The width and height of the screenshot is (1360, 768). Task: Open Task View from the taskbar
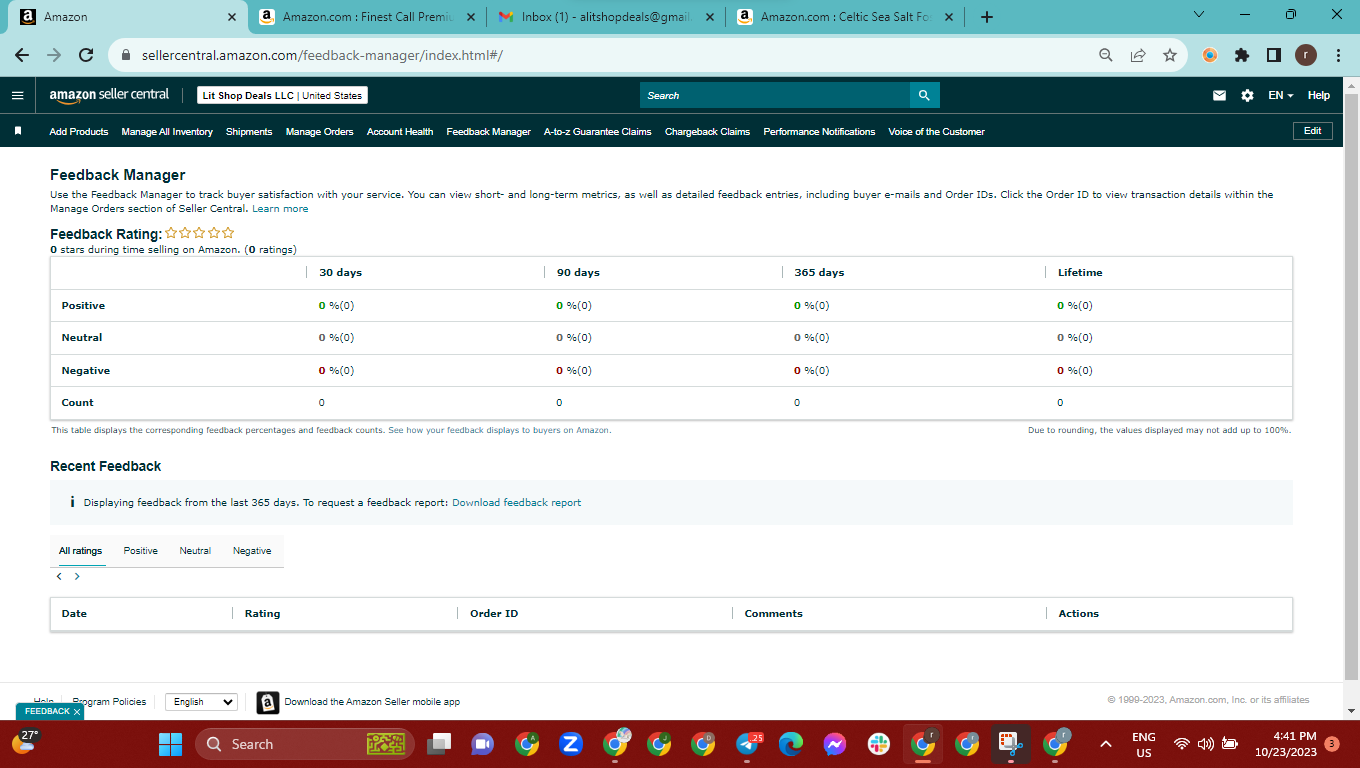439,744
